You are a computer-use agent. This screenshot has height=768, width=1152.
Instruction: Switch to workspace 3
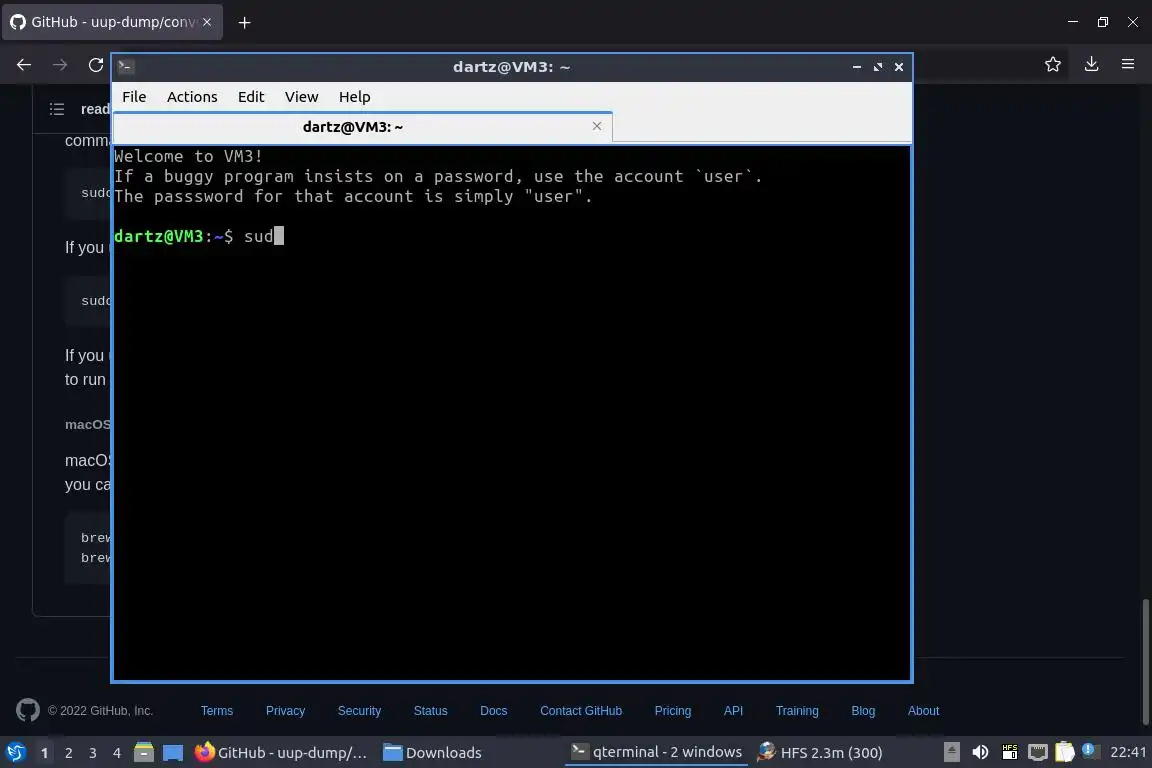93,753
